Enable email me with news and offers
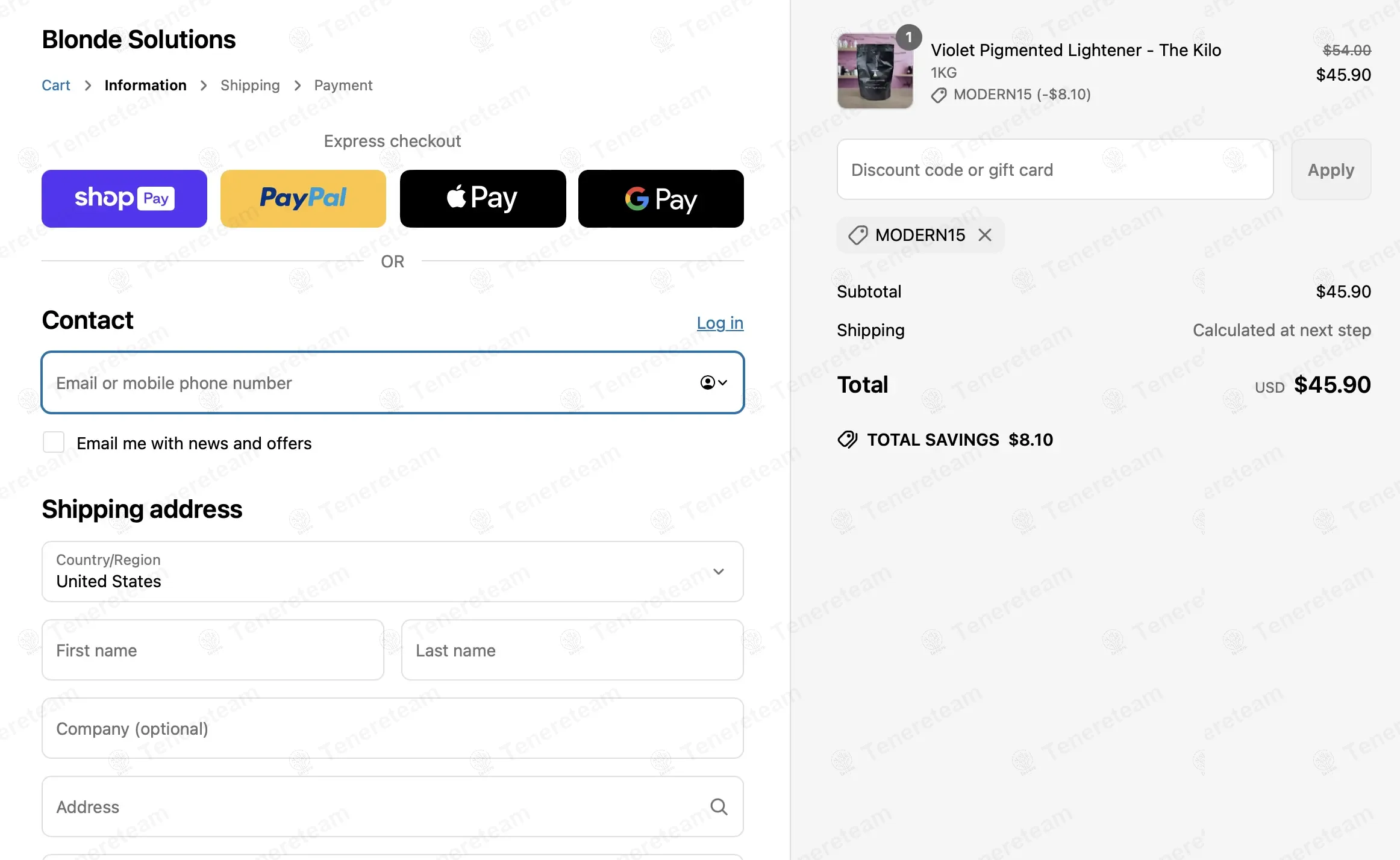This screenshot has width=1400, height=860. (54, 443)
